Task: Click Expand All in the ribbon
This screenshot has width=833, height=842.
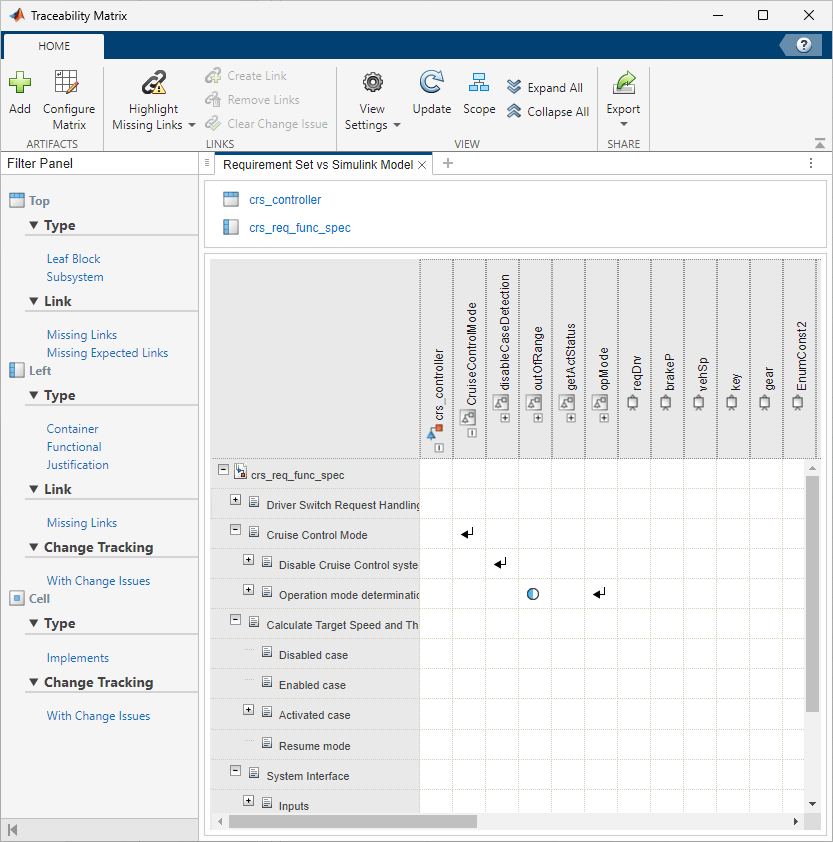Action: [545, 88]
